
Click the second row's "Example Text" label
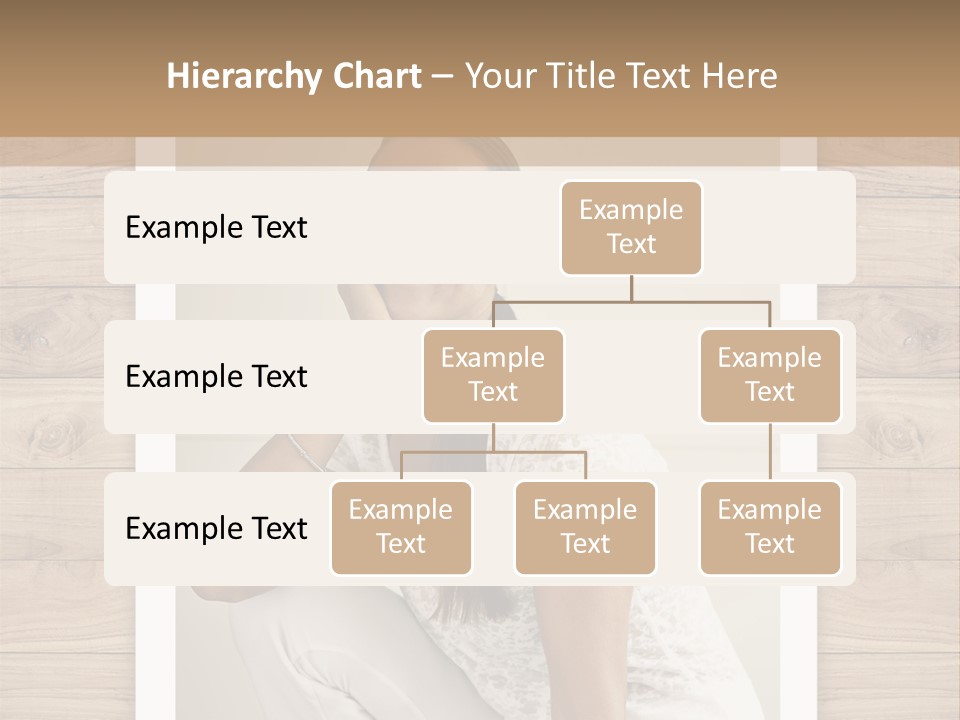coord(216,376)
